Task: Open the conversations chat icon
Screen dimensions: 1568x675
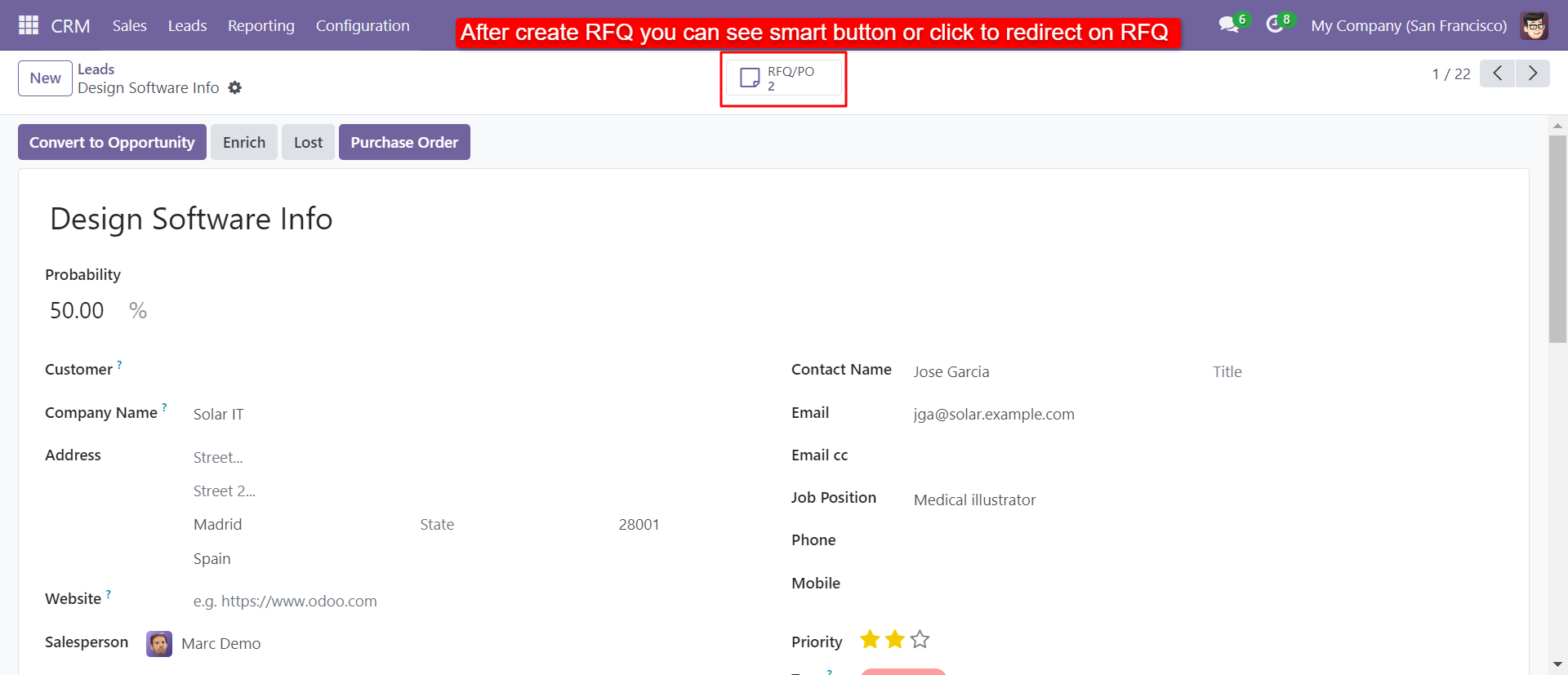Action: click(1228, 24)
